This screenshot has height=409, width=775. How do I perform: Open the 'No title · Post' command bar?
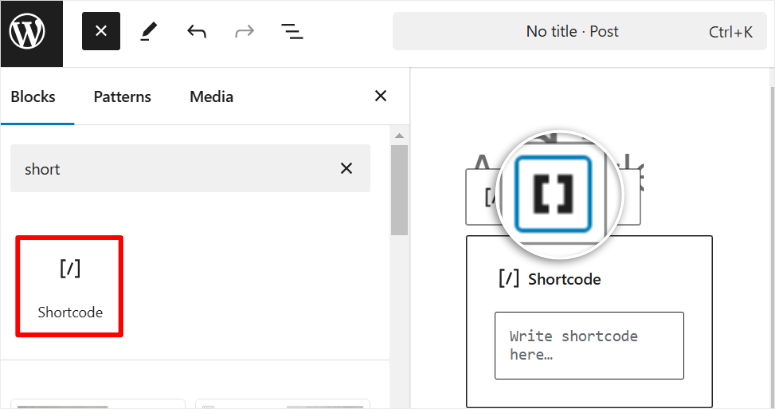pyautogui.click(x=577, y=31)
